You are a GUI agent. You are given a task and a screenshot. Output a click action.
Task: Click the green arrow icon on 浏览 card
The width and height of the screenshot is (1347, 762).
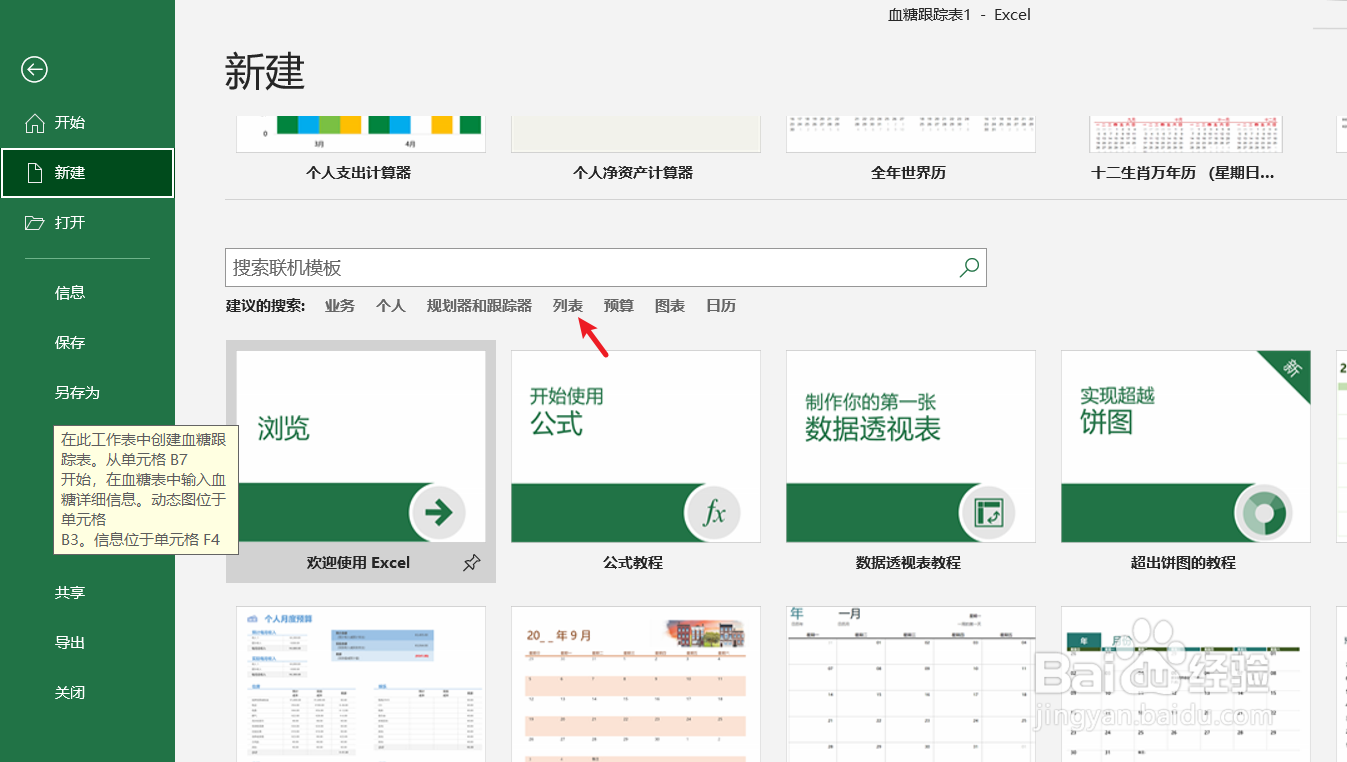[438, 513]
